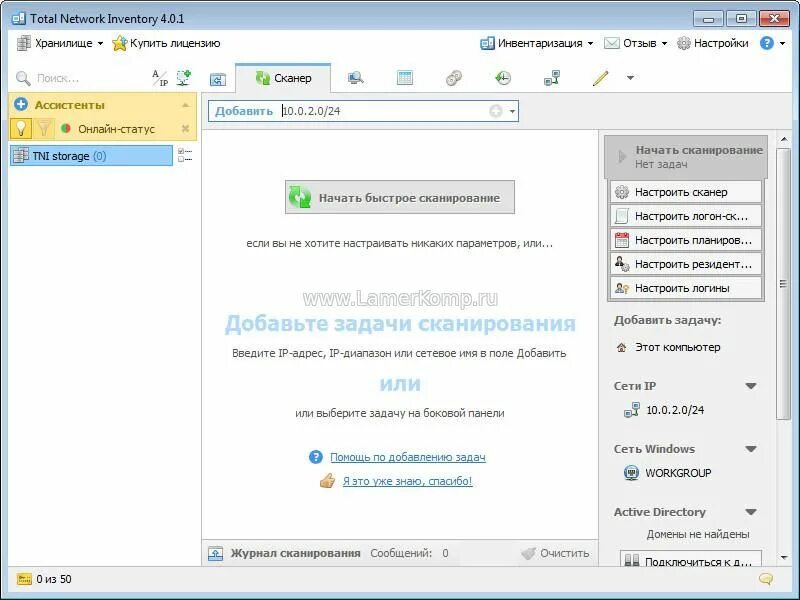Image resolution: width=800 pixels, height=600 pixels.
Task: Click Начать сканирование button
Action: (x=686, y=157)
